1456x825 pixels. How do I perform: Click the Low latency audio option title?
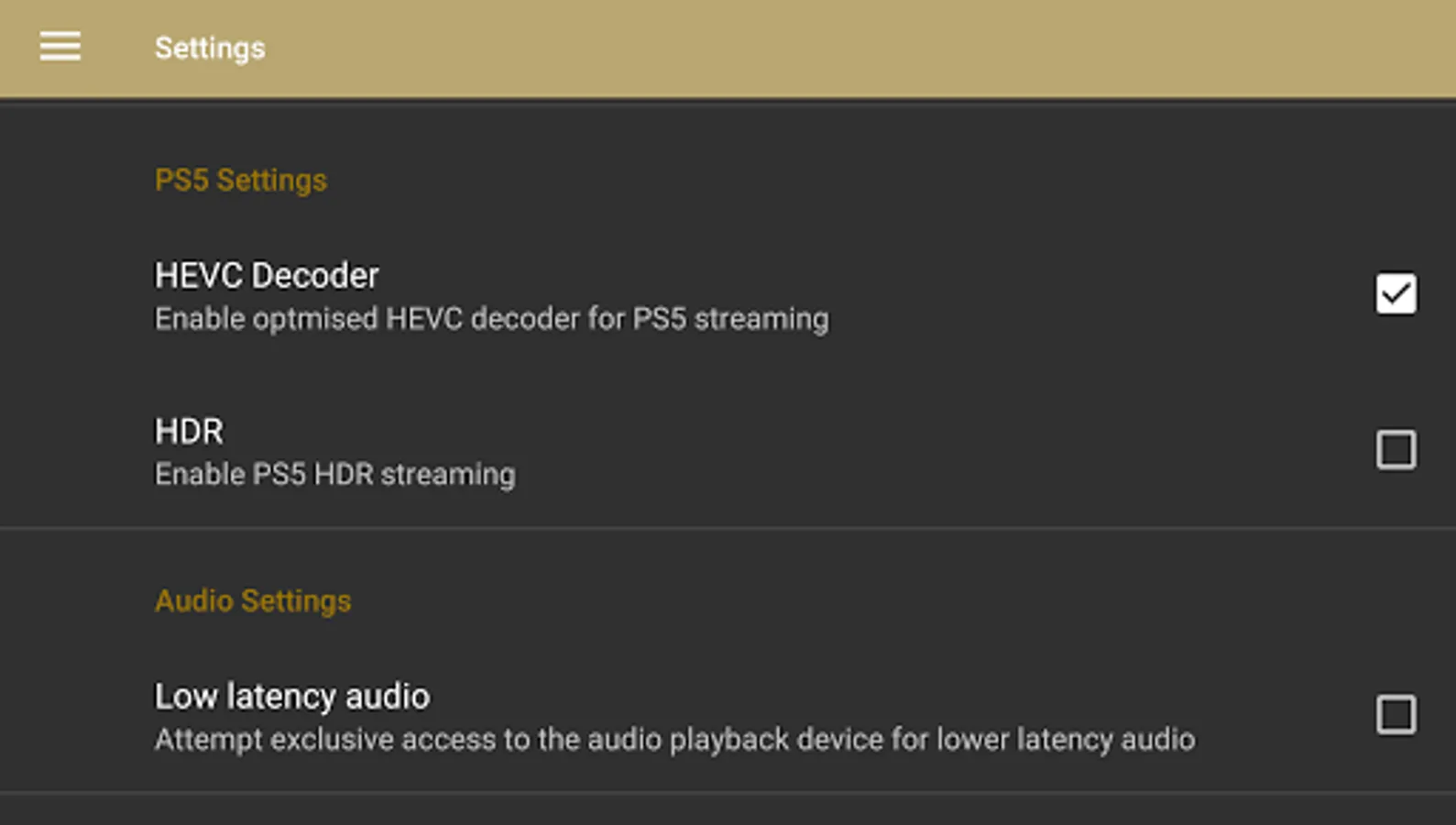click(x=291, y=697)
